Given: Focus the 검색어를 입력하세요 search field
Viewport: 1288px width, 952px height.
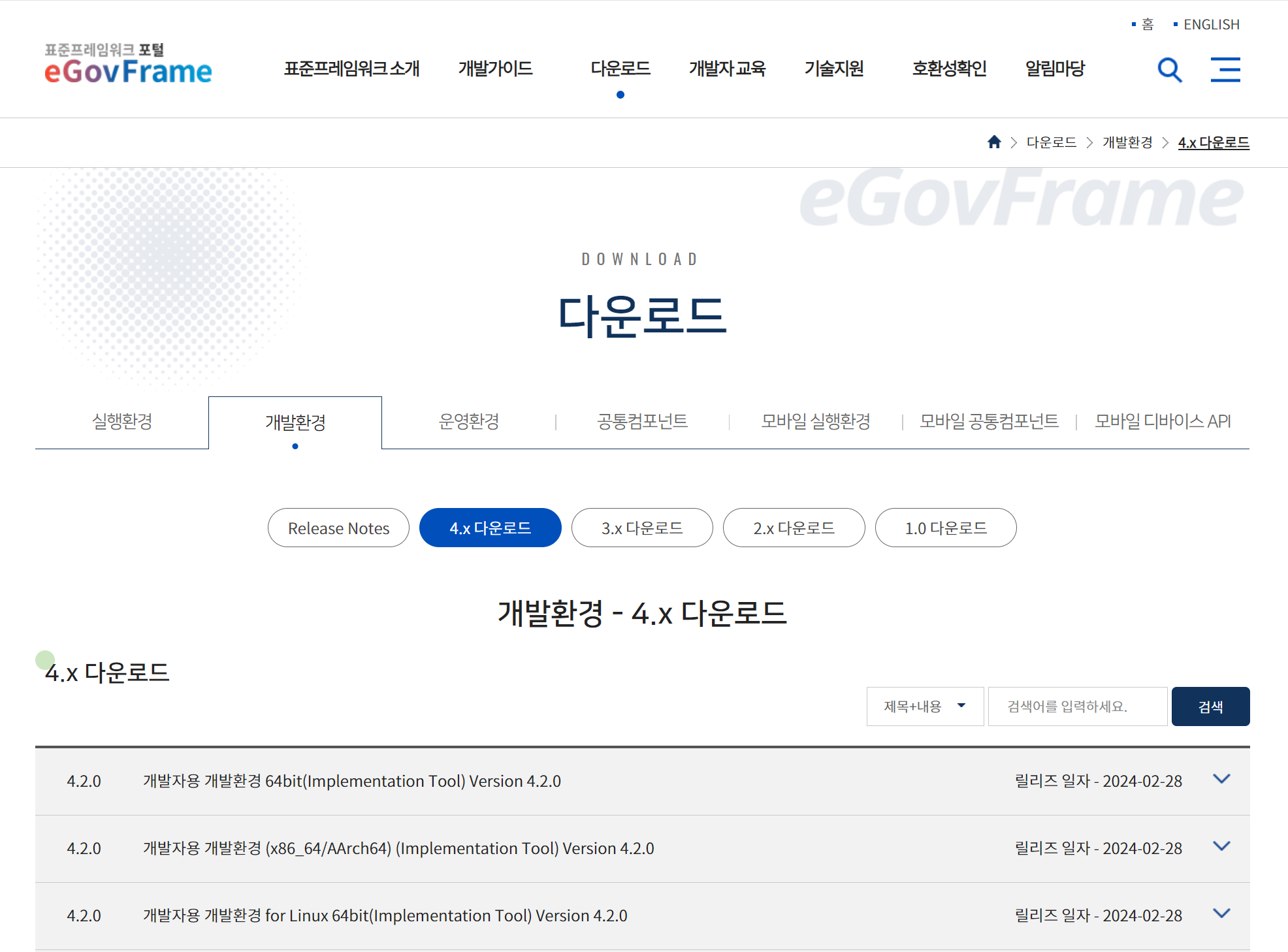Looking at the screenshot, I should coord(1078,706).
